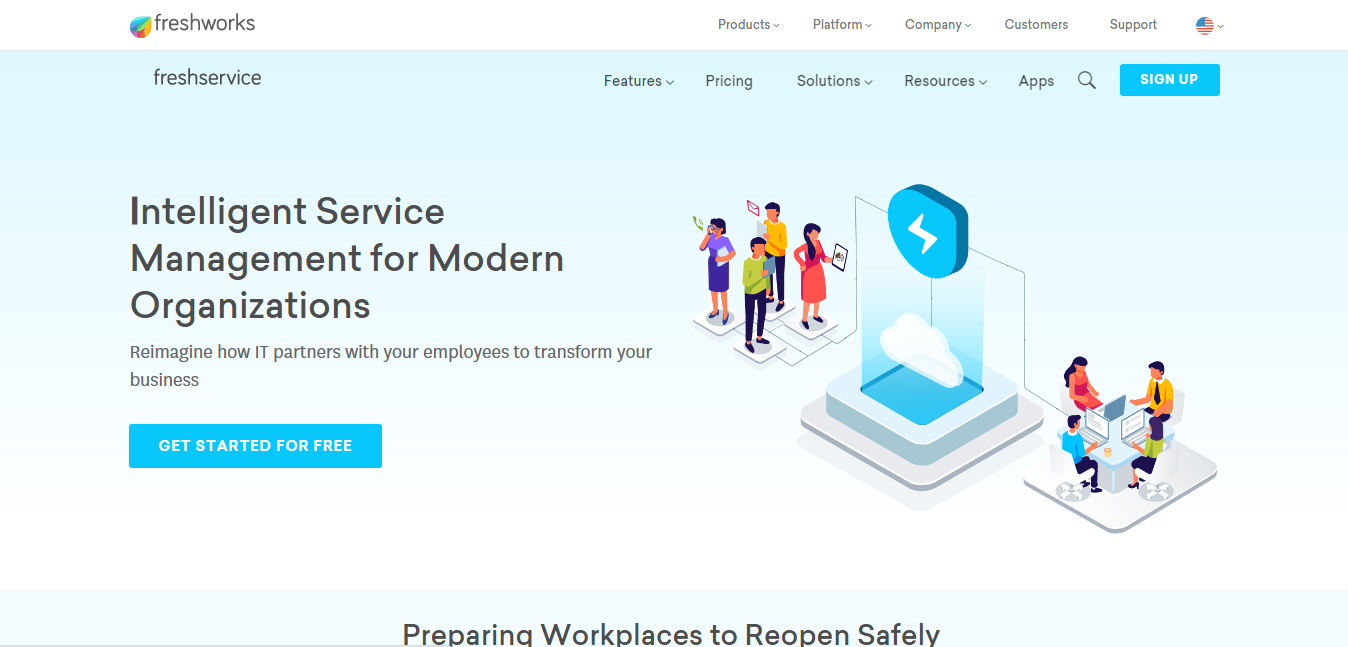This screenshot has width=1348, height=647.
Task: Select the freshservice product logo
Action: click(207, 77)
